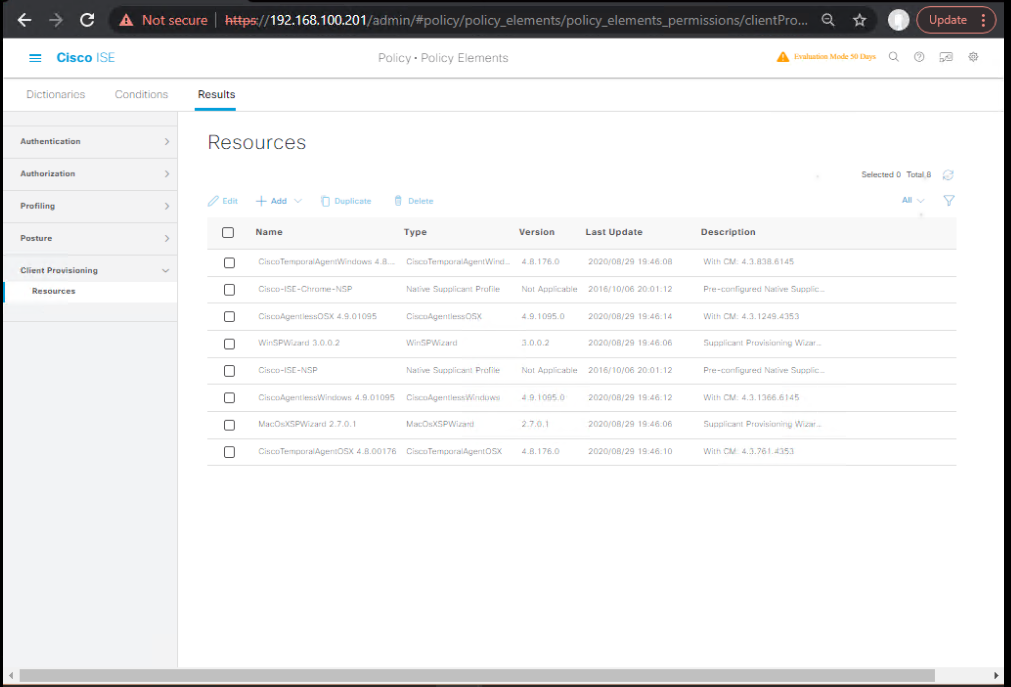1011x687 pixels.
Task: Refresh the Resources table
Action: [948, 175]
